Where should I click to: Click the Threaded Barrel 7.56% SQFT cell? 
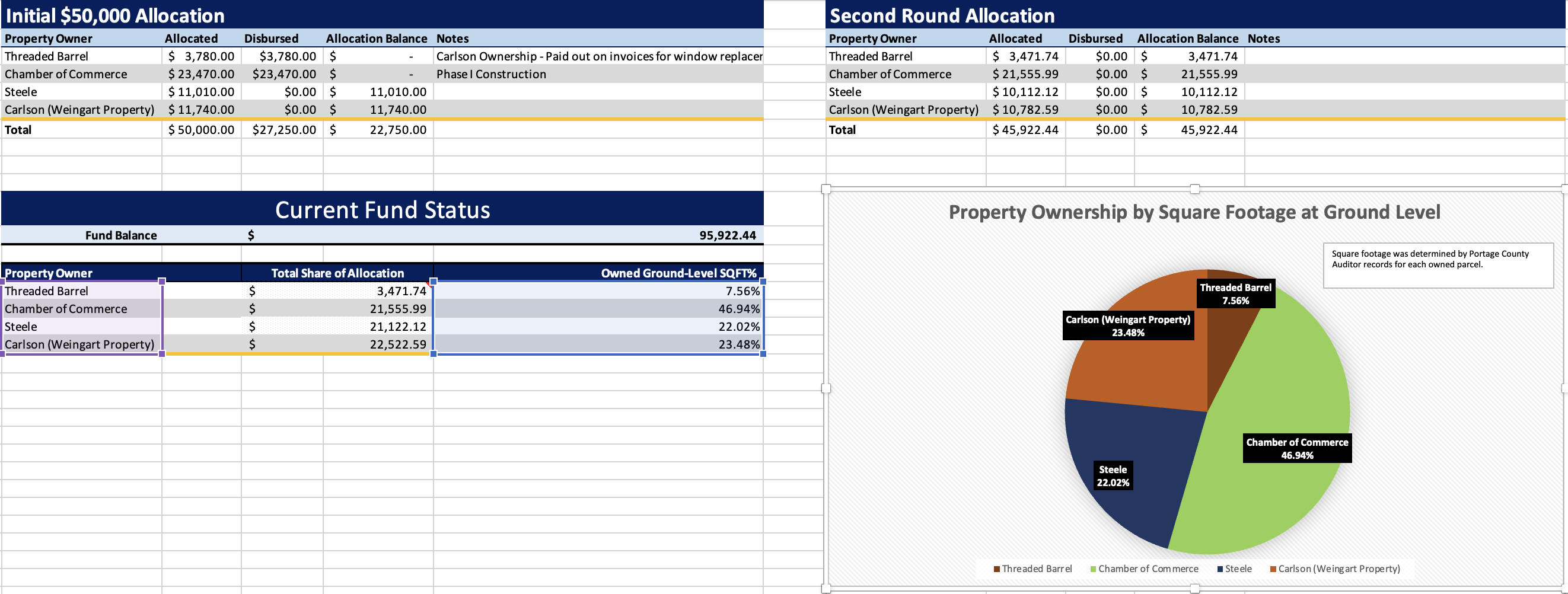[x=598, y=291]
